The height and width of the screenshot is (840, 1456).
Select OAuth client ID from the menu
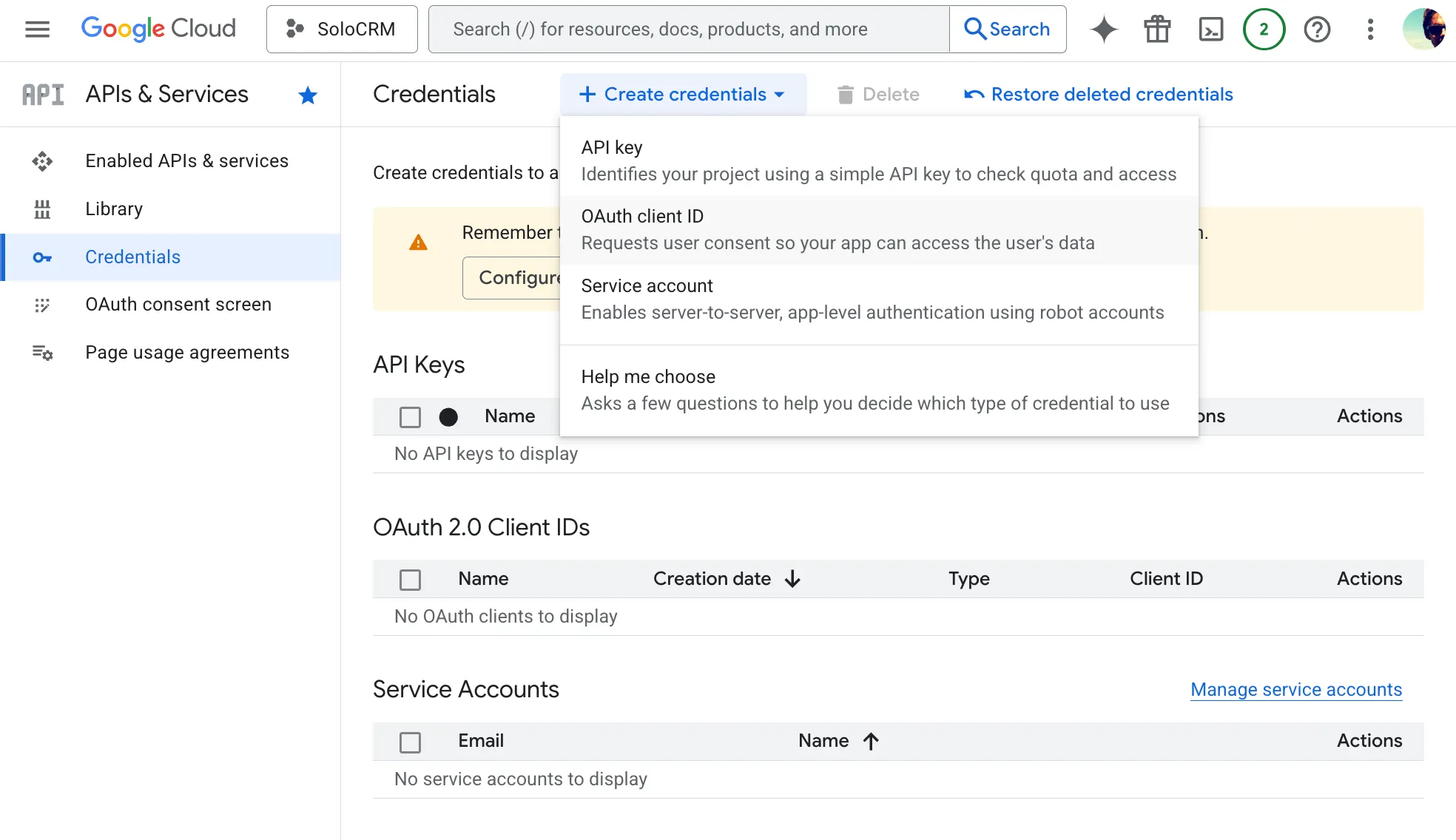click(x=642, y=216)
